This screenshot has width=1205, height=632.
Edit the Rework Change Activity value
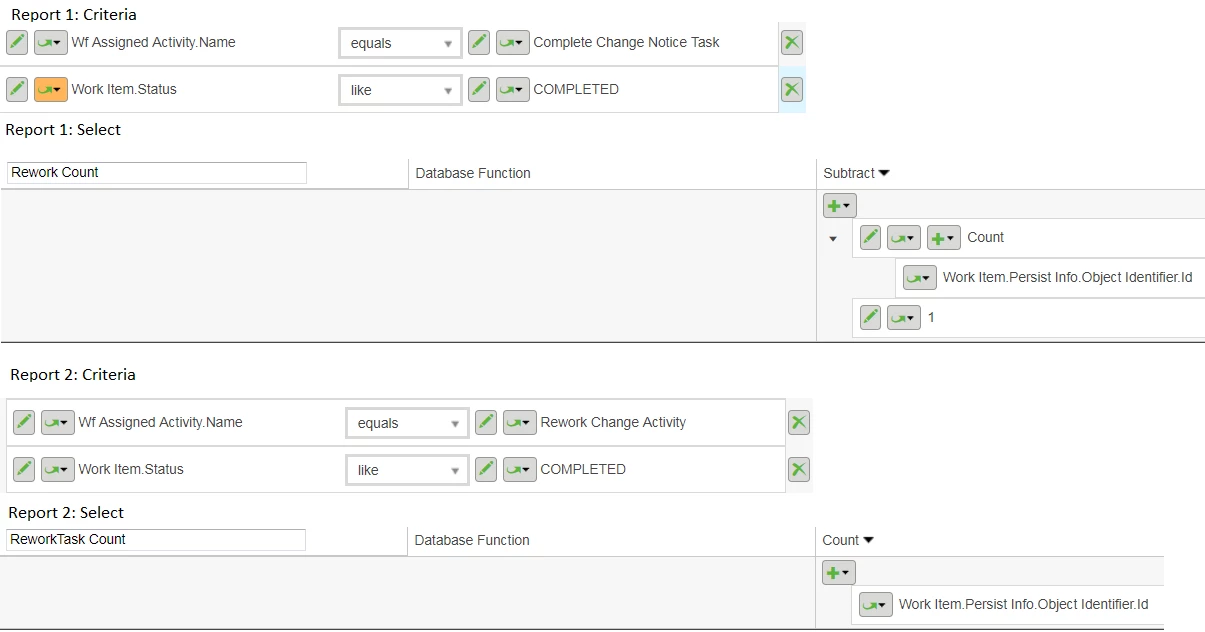(x=486, y=422)
